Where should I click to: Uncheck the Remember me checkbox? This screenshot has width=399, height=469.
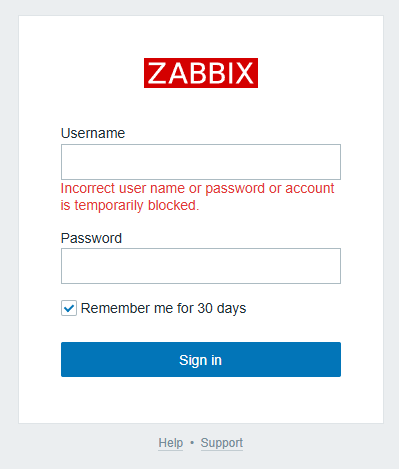69,308
